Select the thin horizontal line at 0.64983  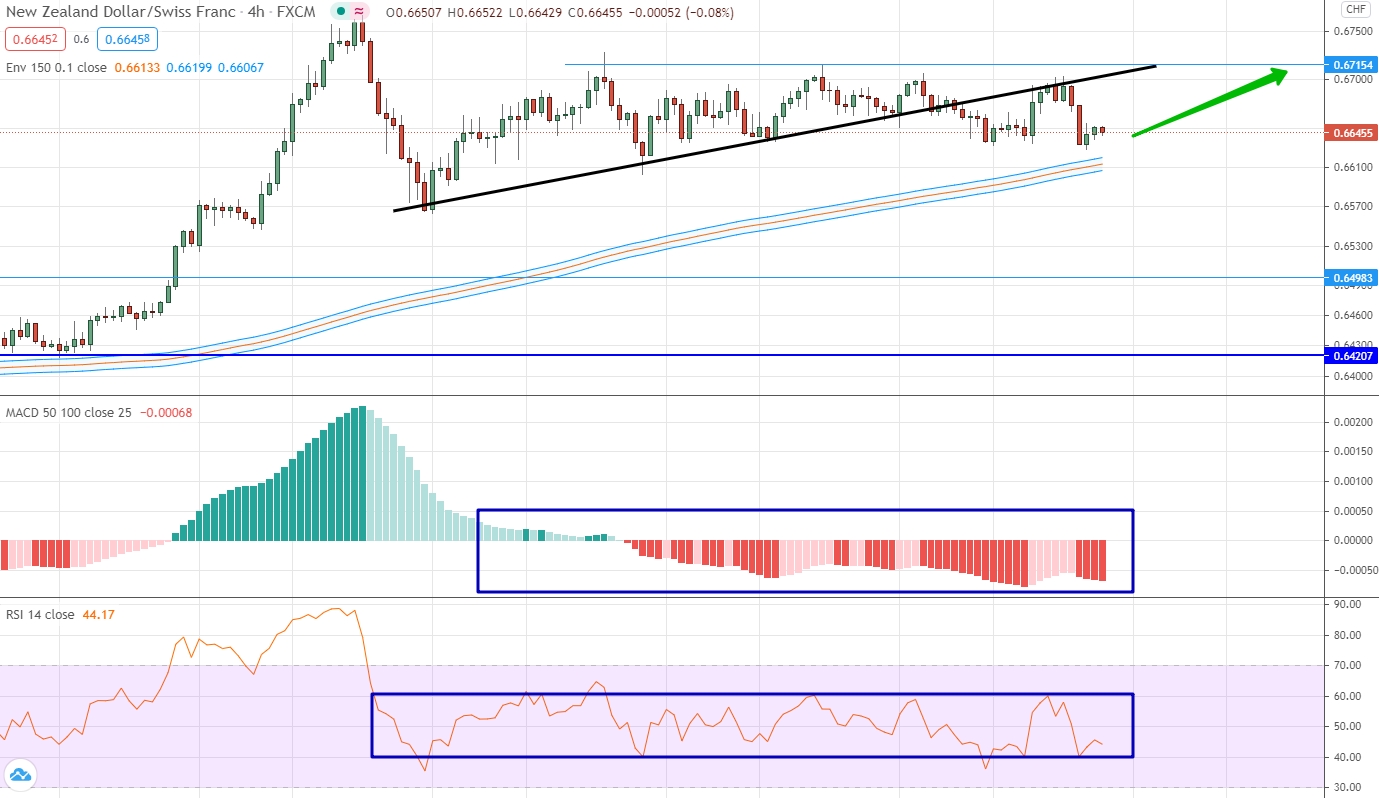[660, 277]
